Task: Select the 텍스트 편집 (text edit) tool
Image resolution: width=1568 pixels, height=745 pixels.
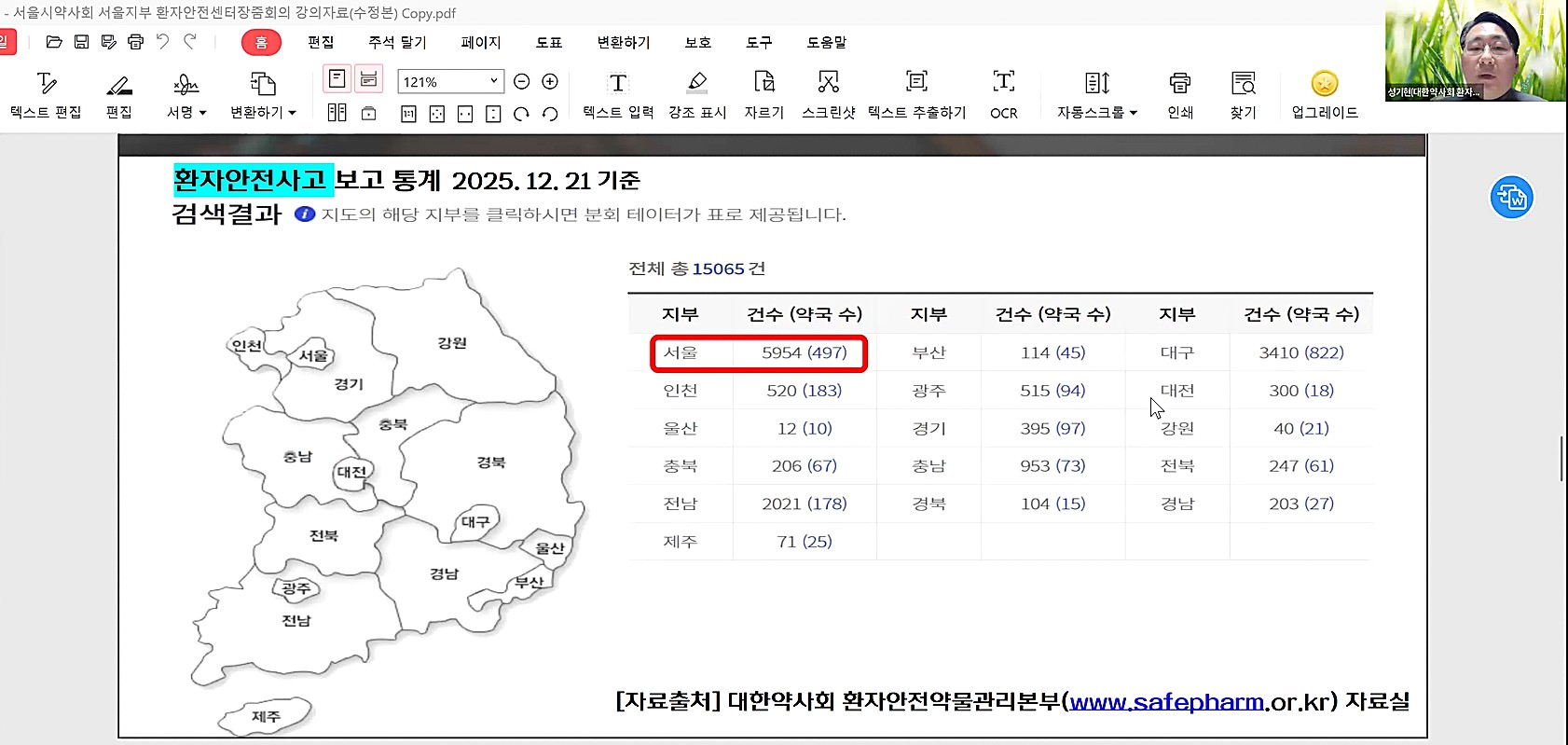Action: 46,95
